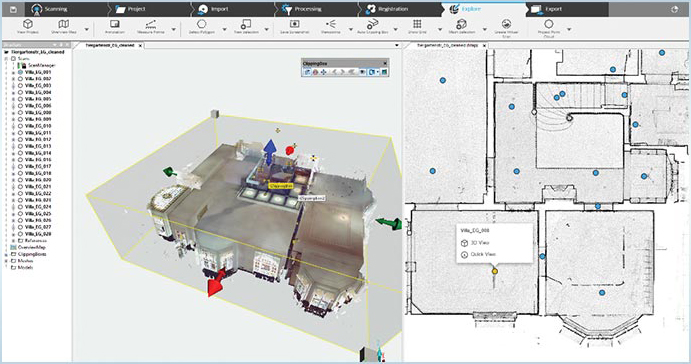The width and height of the screenshot is (691, 364).
Task: Open the dropdown arrow next to Auto Clipping Box
Action: point(395,30)
